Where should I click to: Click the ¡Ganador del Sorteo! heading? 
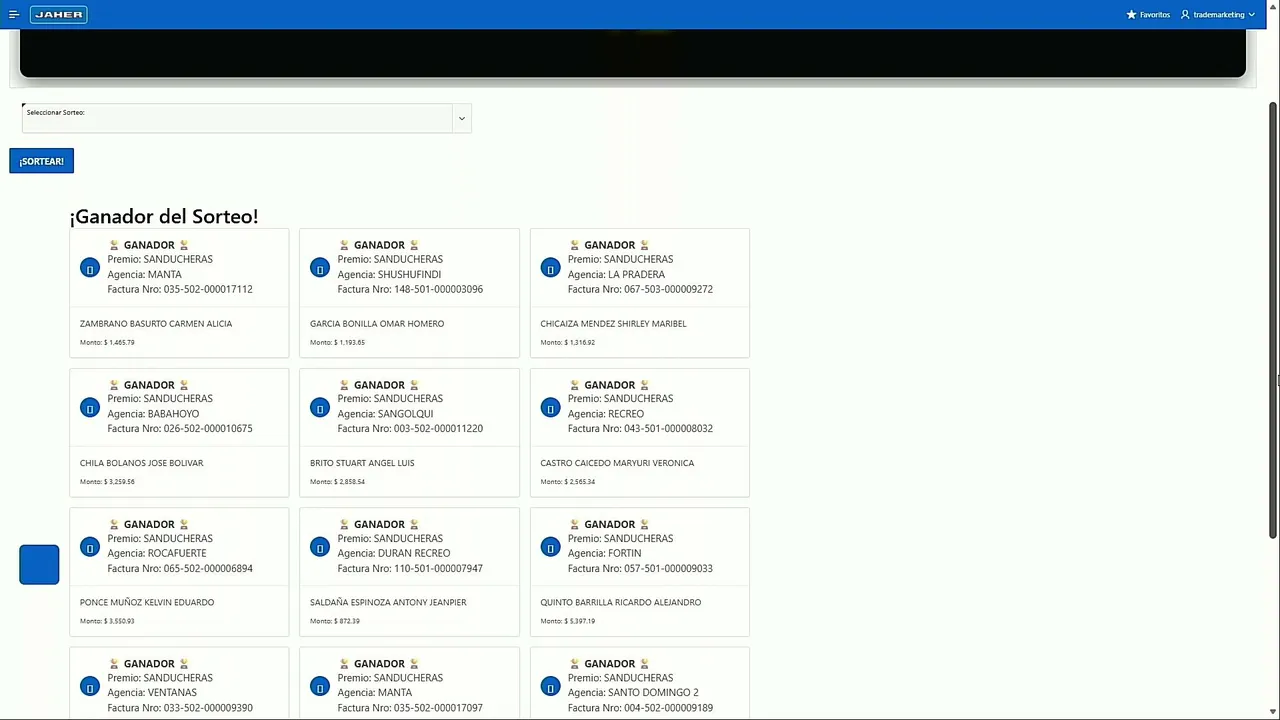(x=164, y=216)
